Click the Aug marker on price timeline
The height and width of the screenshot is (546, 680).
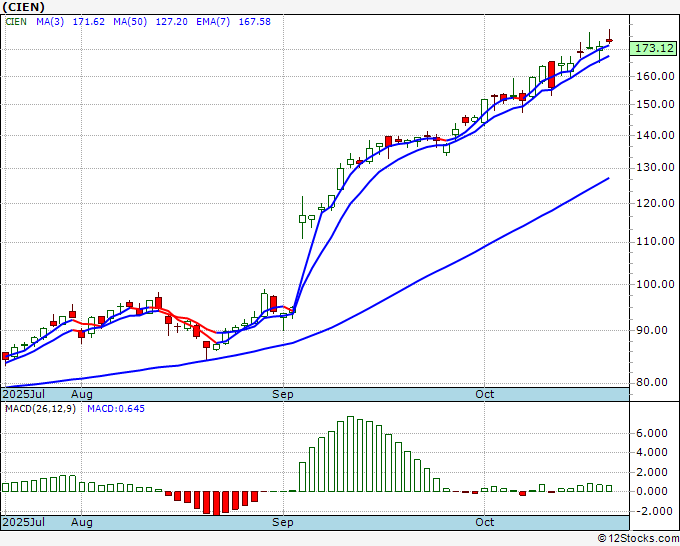(82, 394)
